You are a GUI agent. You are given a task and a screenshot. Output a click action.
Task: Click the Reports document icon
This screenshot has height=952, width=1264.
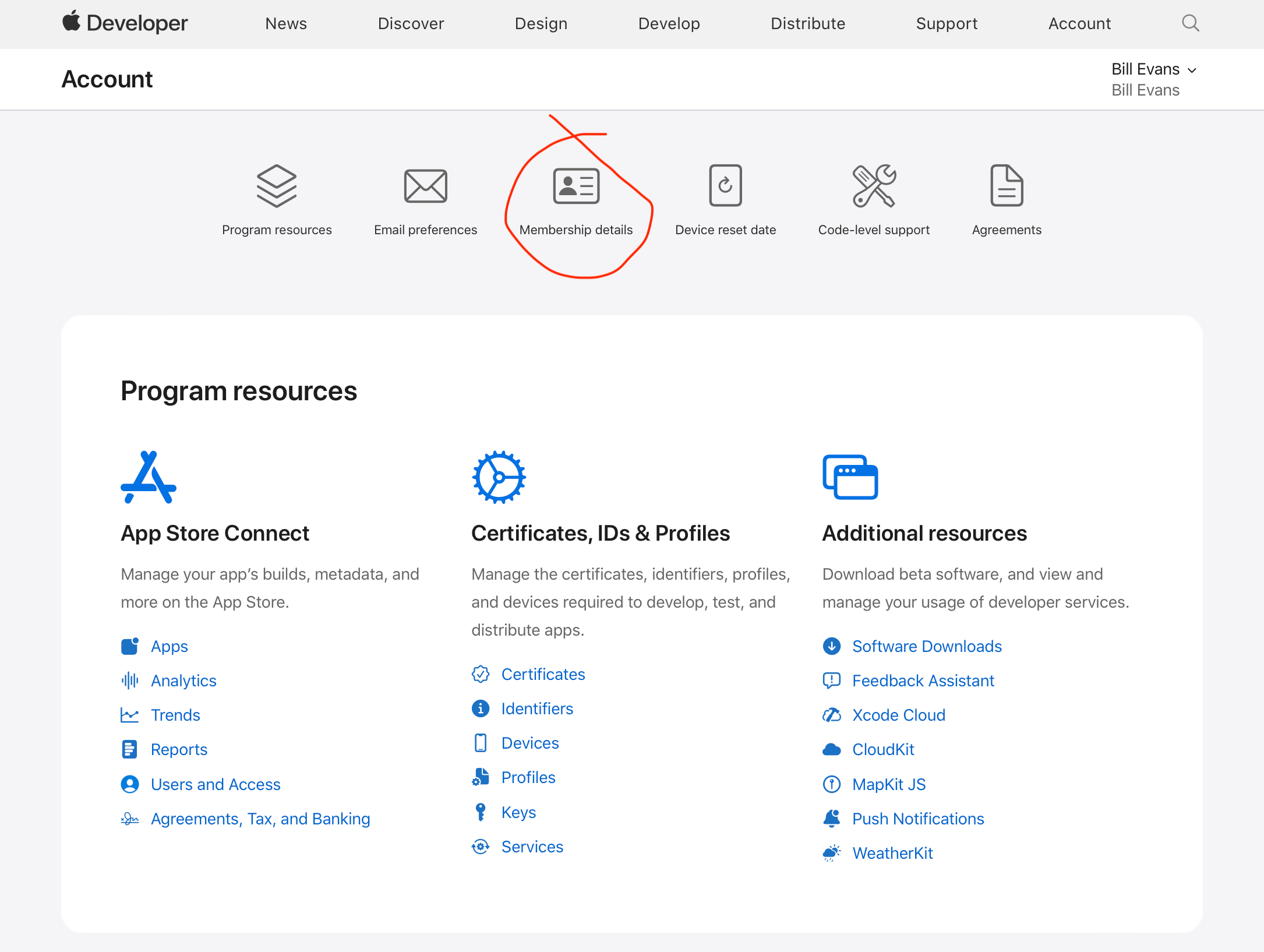pos(130,749)
